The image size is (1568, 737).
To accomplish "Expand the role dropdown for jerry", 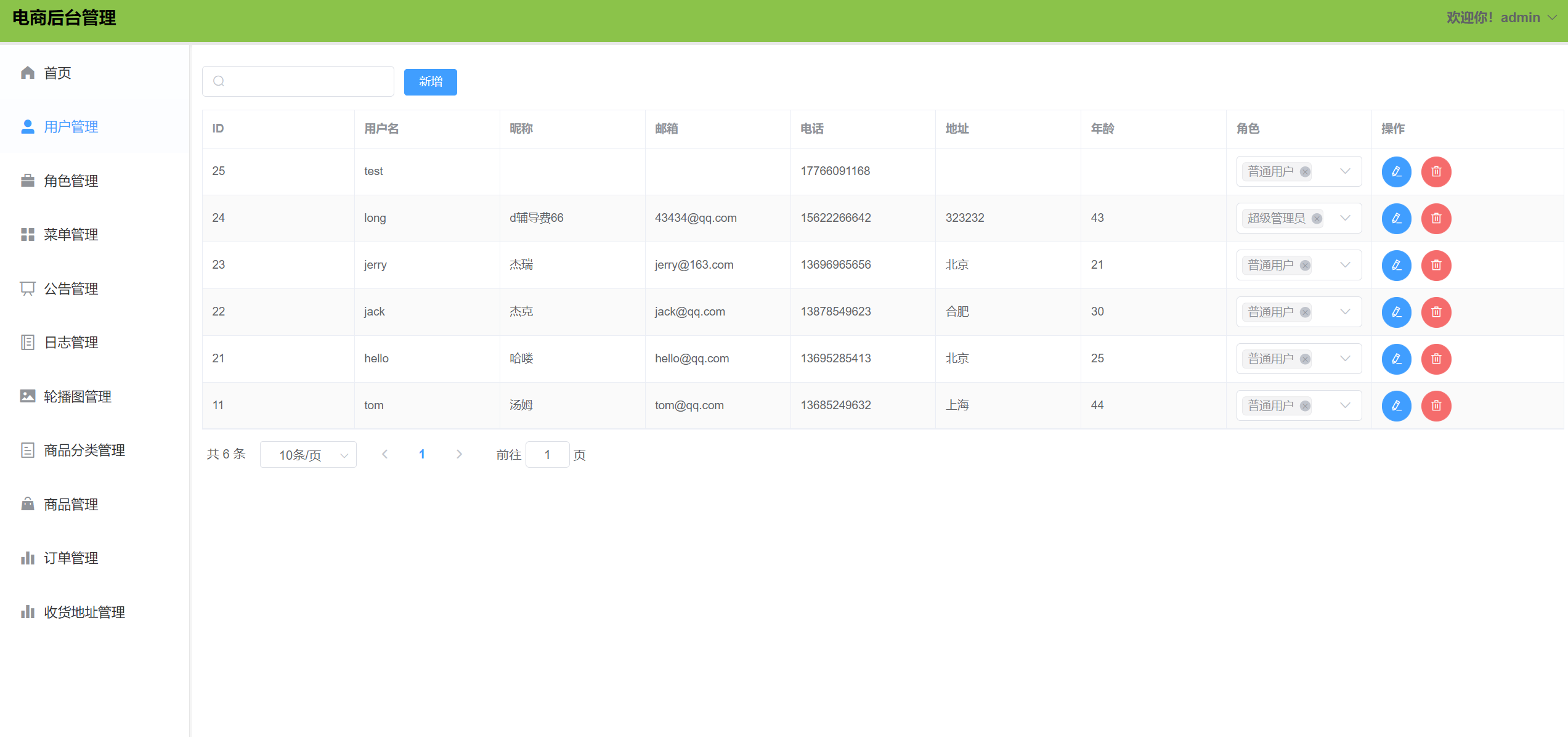I will tap(1345, 265).
